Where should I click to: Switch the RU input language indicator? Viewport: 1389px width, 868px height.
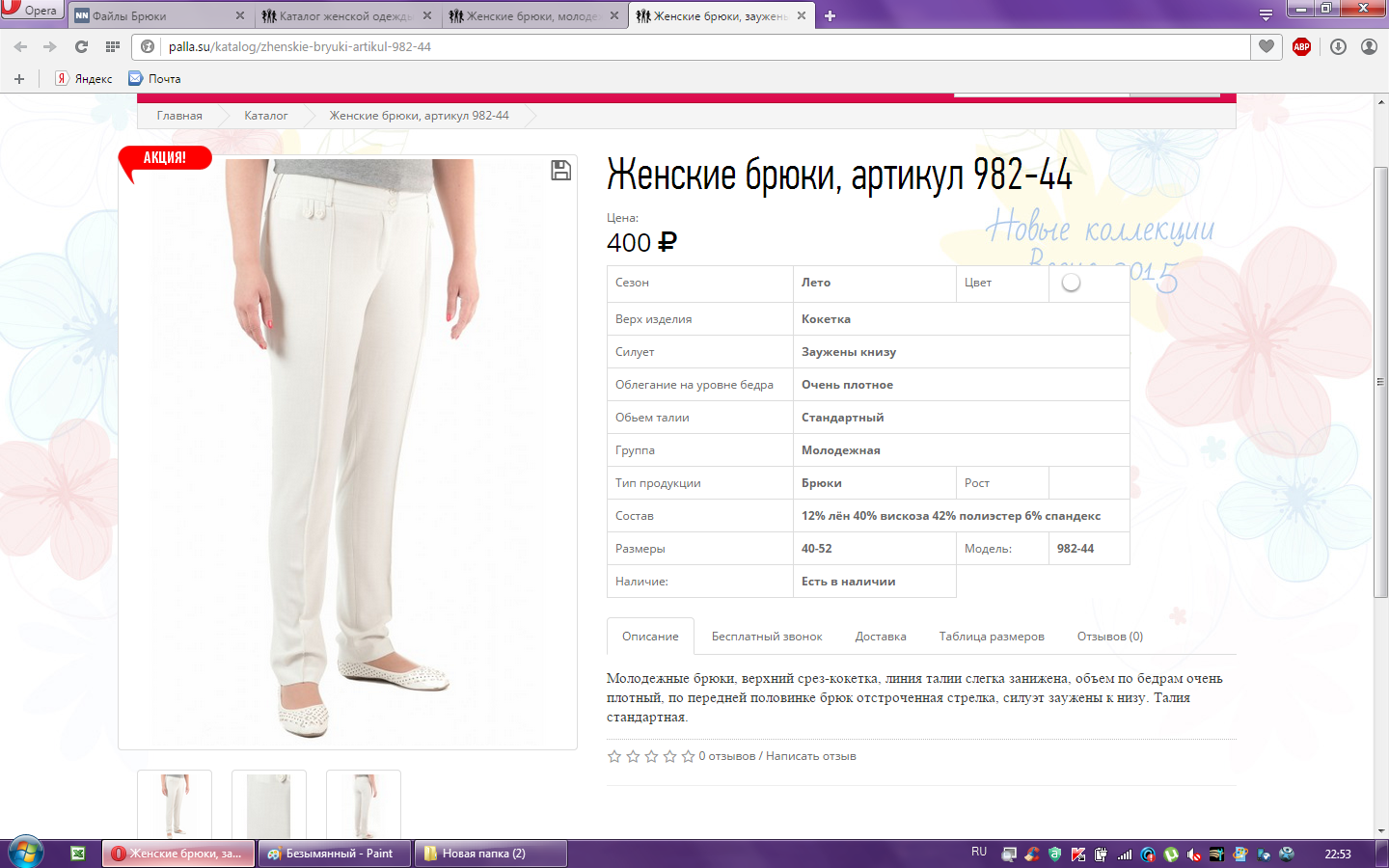(979, 852)
